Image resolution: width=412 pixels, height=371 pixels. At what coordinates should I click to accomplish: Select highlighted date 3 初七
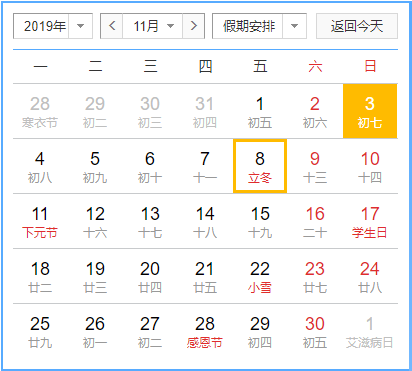pos(370,111)
